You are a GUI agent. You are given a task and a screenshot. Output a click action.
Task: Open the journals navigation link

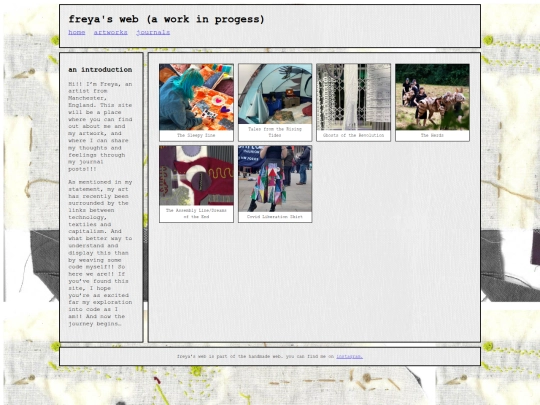click(x=153, y=32)
